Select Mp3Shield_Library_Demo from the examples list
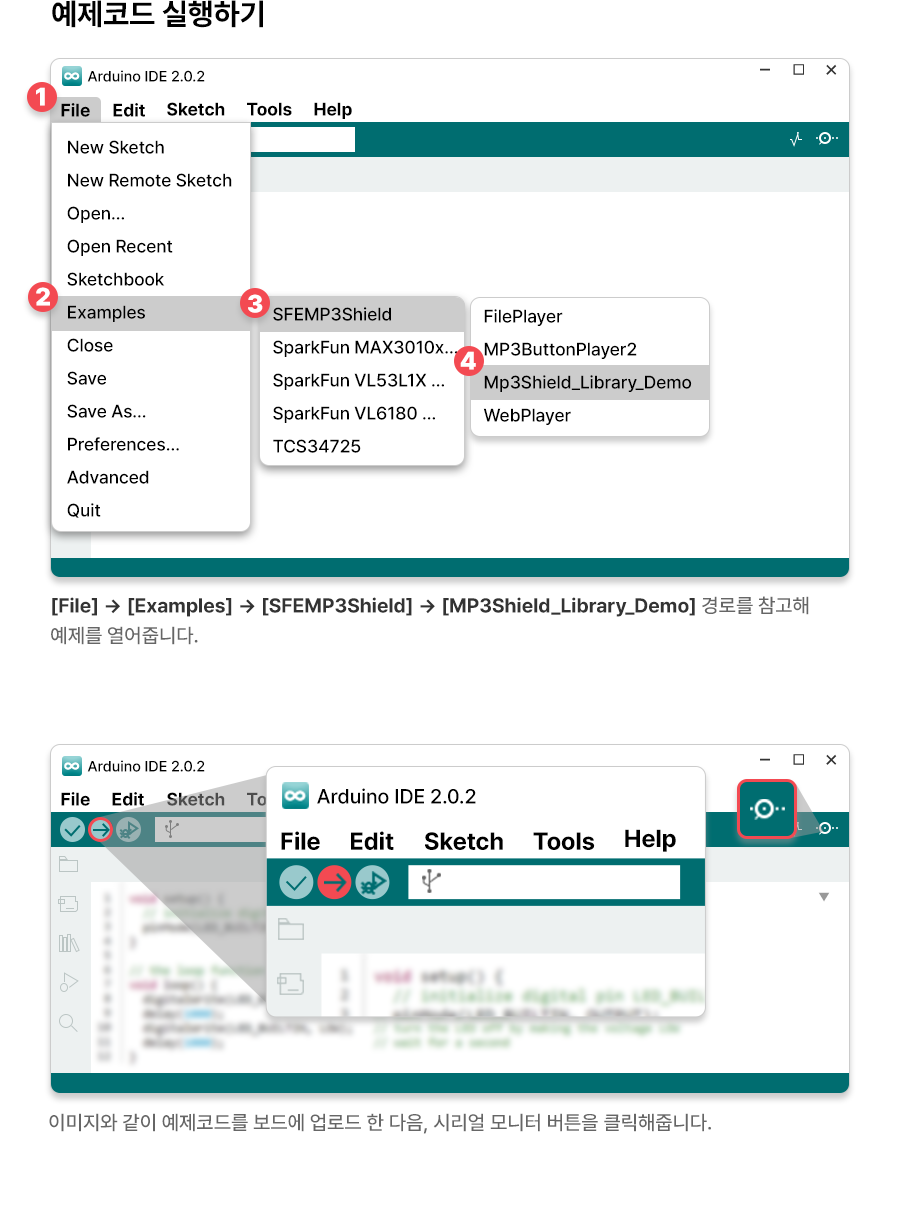 tap(588, 382)
